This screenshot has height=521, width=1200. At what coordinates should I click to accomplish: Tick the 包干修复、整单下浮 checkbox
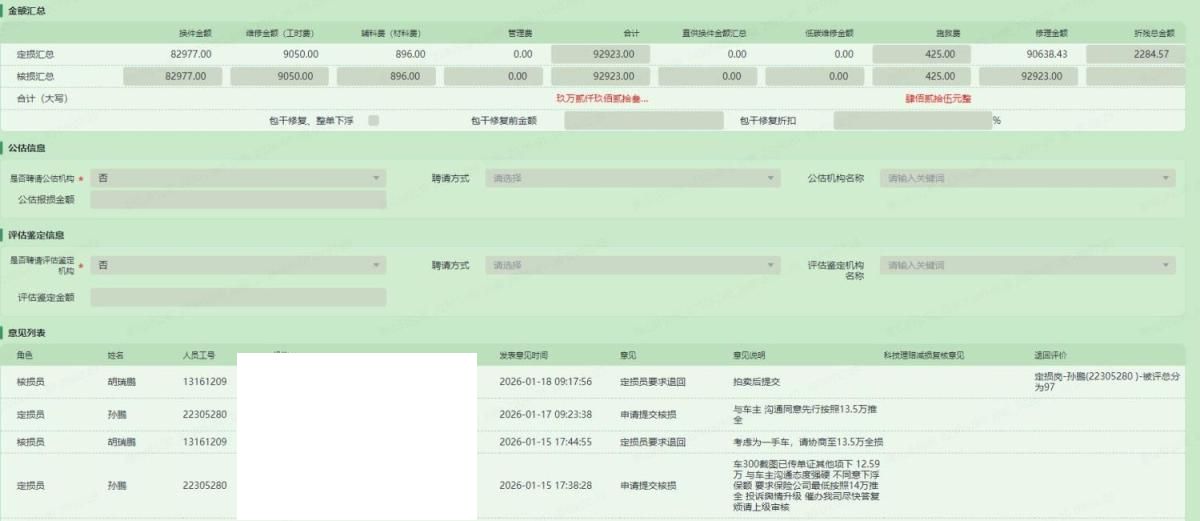click(x=373, y=120)
